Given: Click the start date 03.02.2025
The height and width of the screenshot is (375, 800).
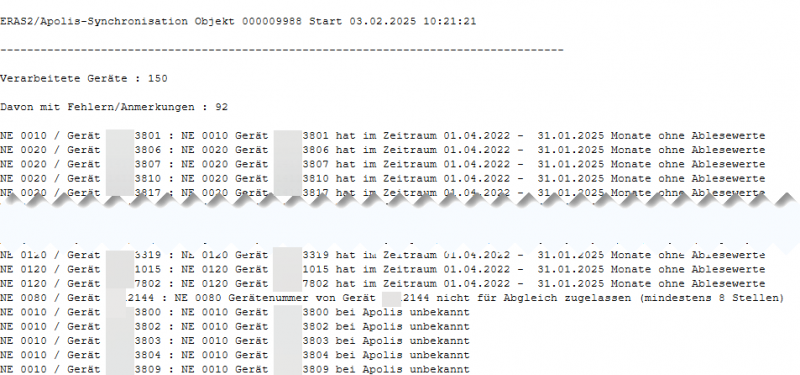Looking at the screenshot, I should tap(383, 22).
